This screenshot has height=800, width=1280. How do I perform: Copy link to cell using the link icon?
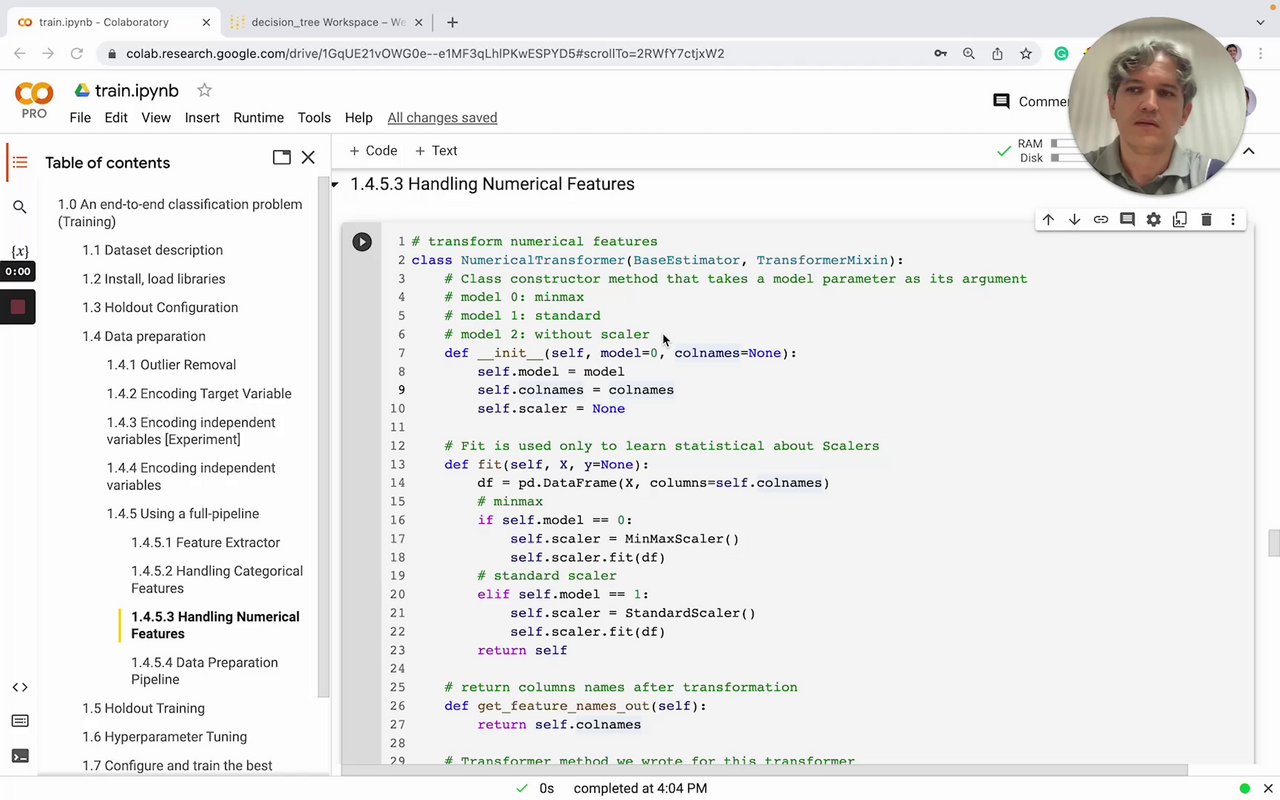(x=1101, y=220)
